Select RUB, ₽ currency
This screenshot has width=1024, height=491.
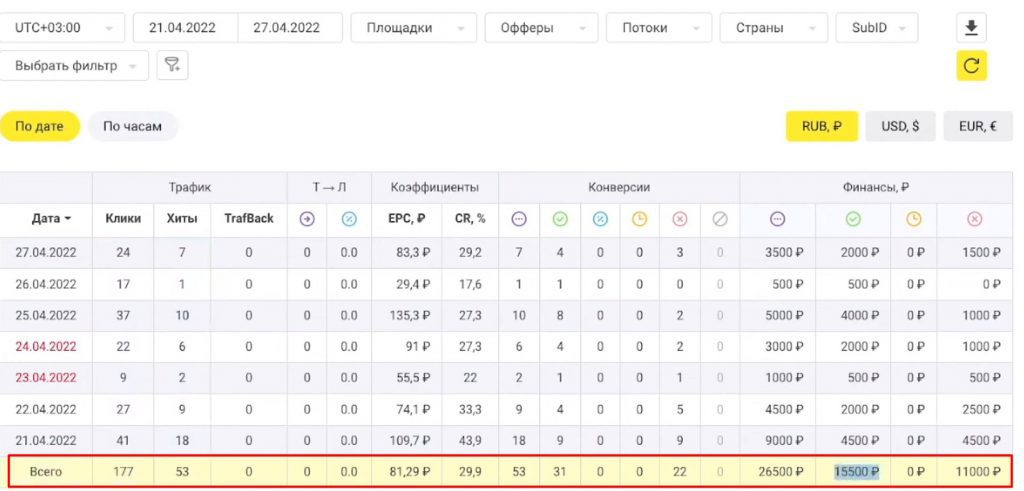[x=822, y=127]
